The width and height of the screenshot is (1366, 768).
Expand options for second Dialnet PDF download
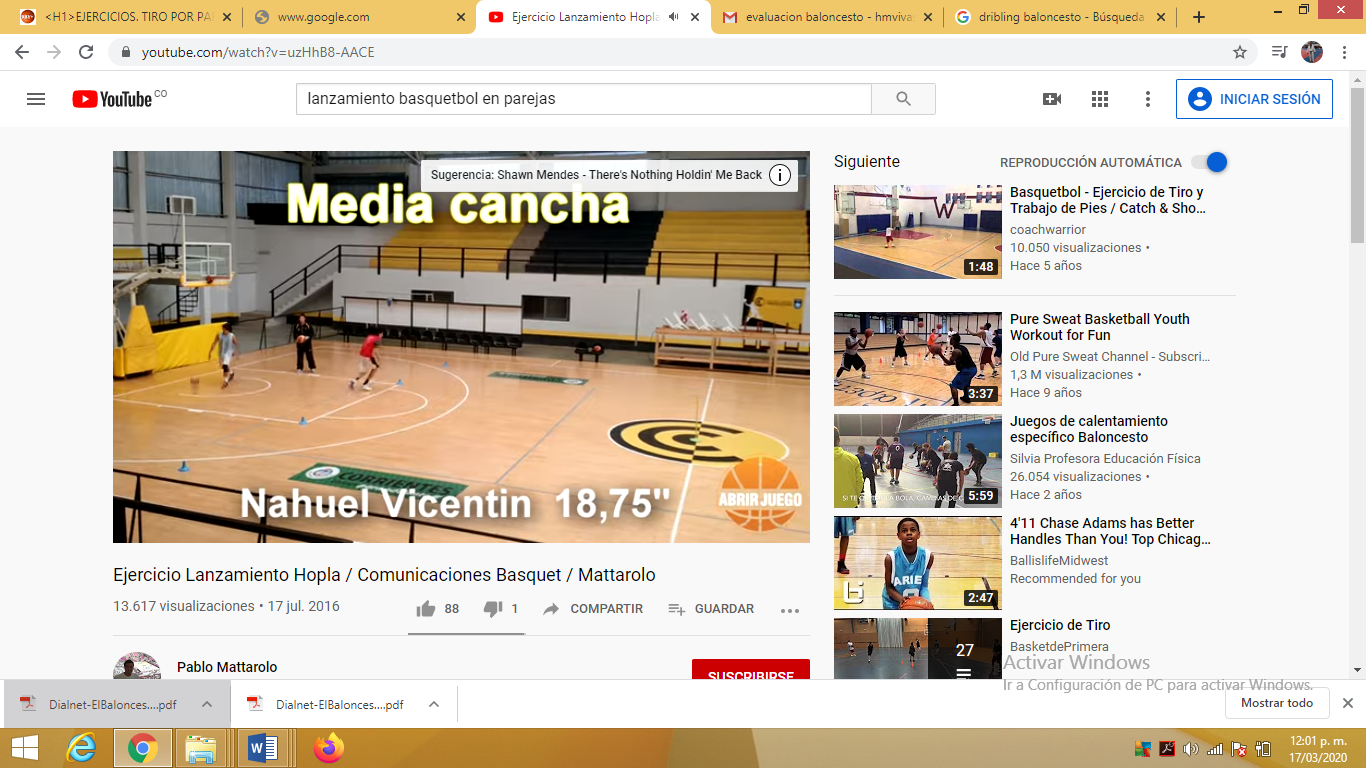tap(434, 704)
